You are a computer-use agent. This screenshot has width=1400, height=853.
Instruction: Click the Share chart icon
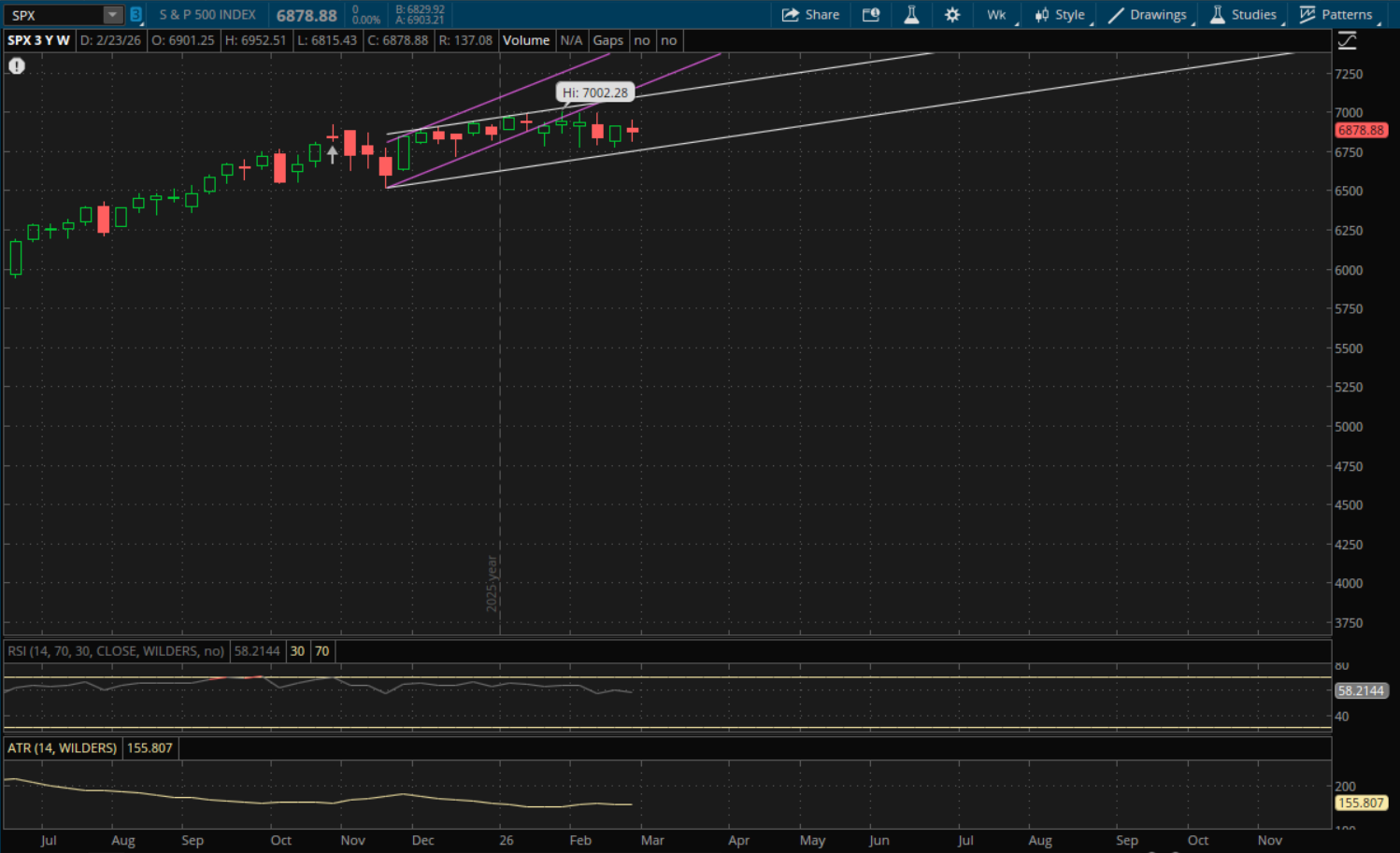coord(809,15)
